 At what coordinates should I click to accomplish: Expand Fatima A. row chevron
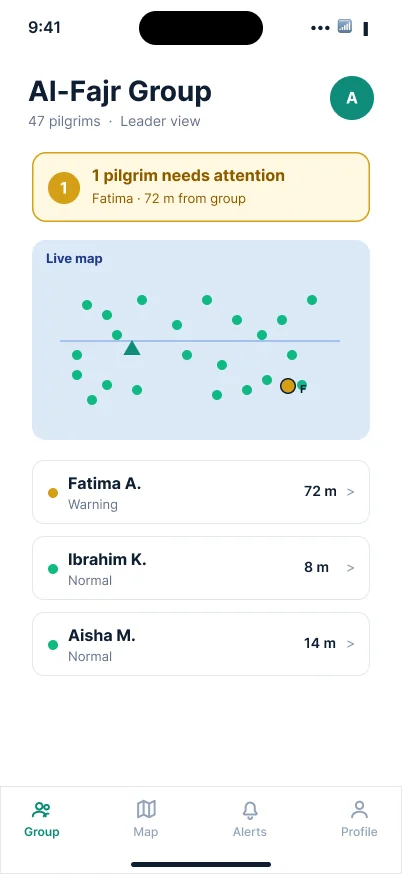tap(351, 492)
